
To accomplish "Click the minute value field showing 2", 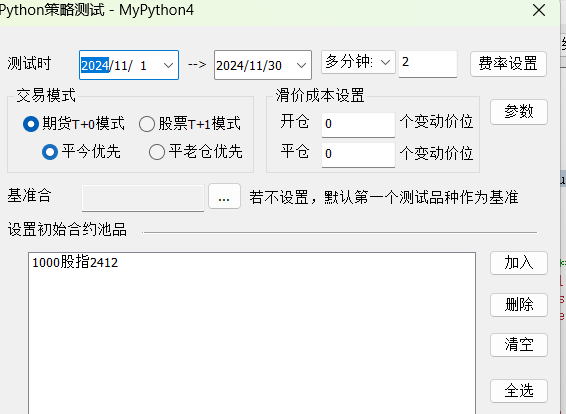I will (428, 64).
